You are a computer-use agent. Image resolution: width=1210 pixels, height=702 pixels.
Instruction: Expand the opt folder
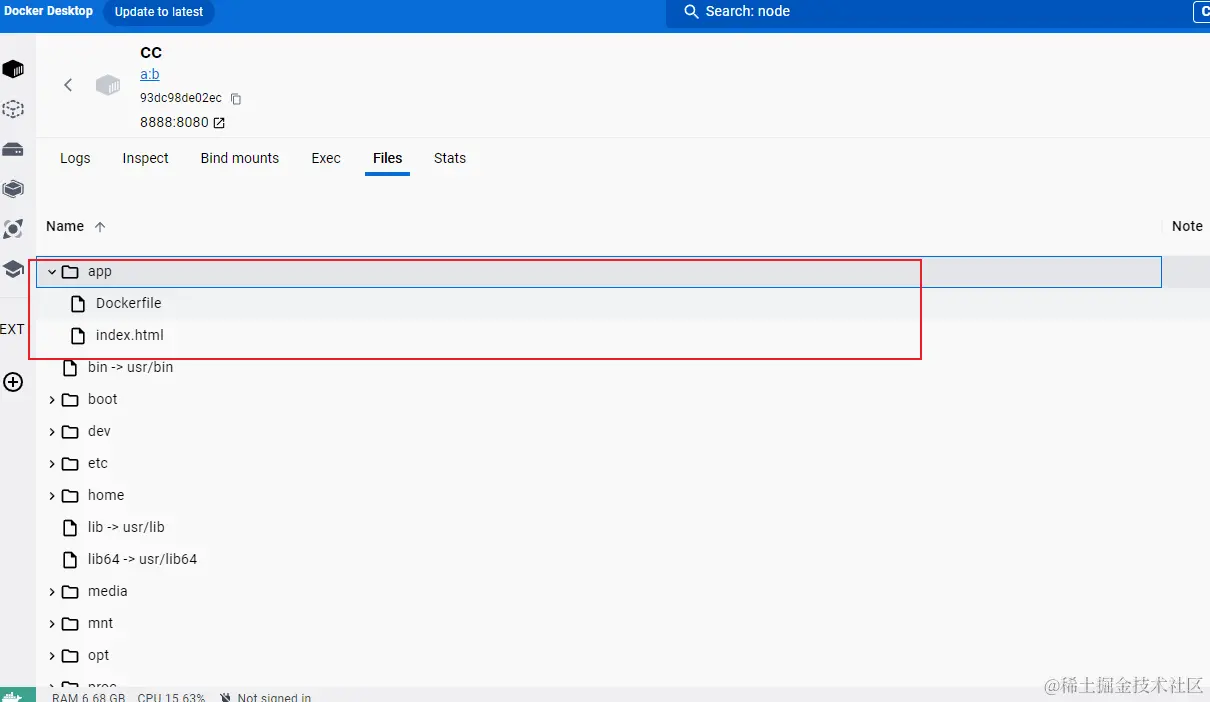pos(52,655)
